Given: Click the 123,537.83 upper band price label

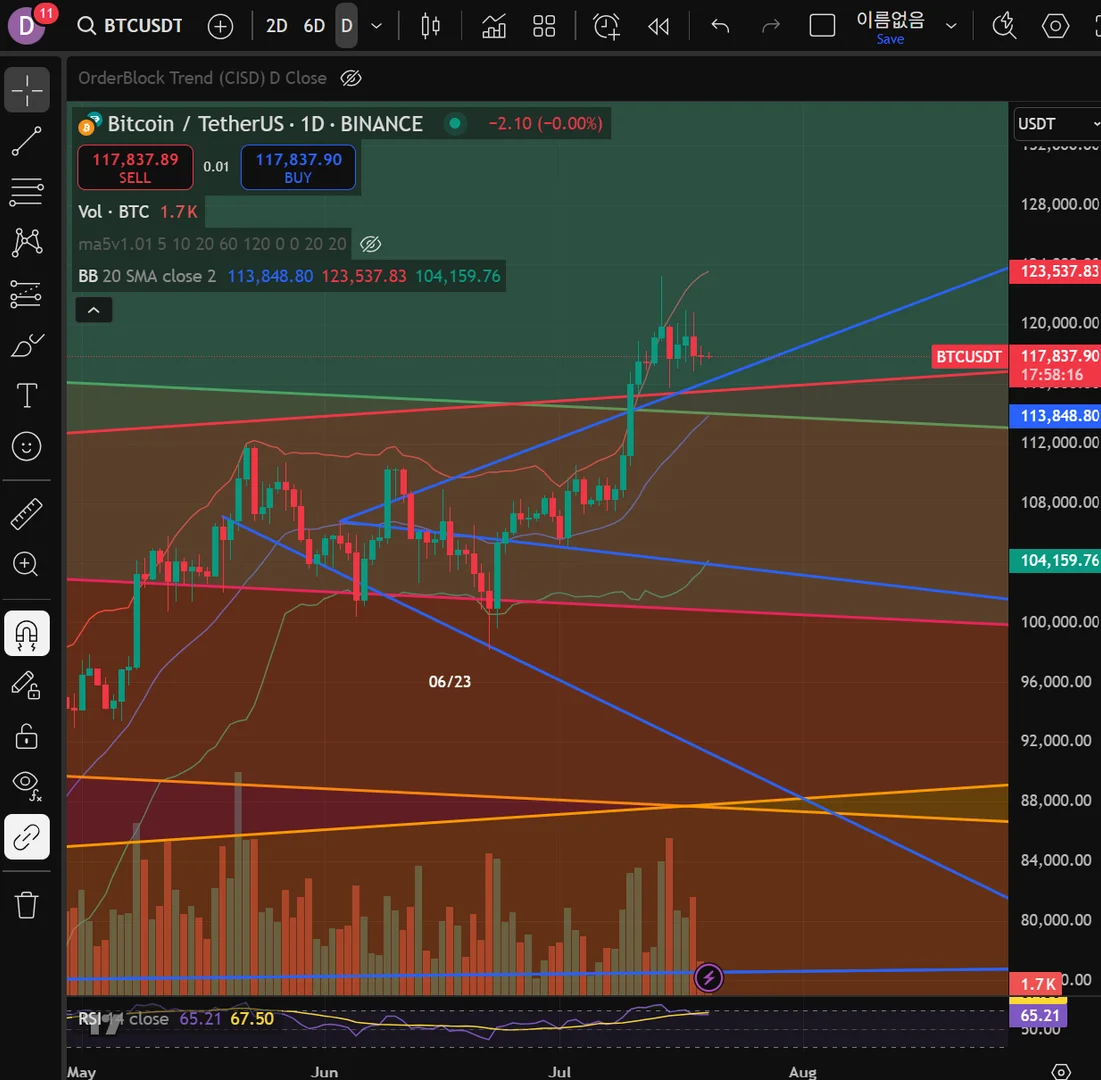Looking at the screenshot, I should pos(1055,272).
